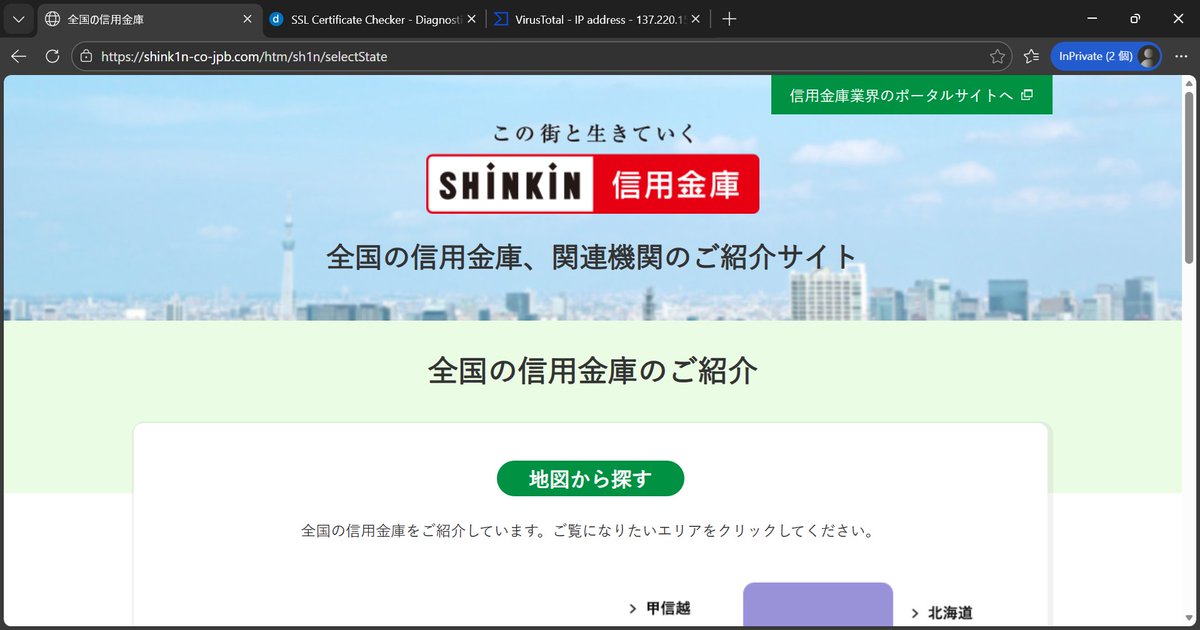The image size is (1200, 630).
Task: Click external link icon on portal button
Action: tap(1027, 95)
